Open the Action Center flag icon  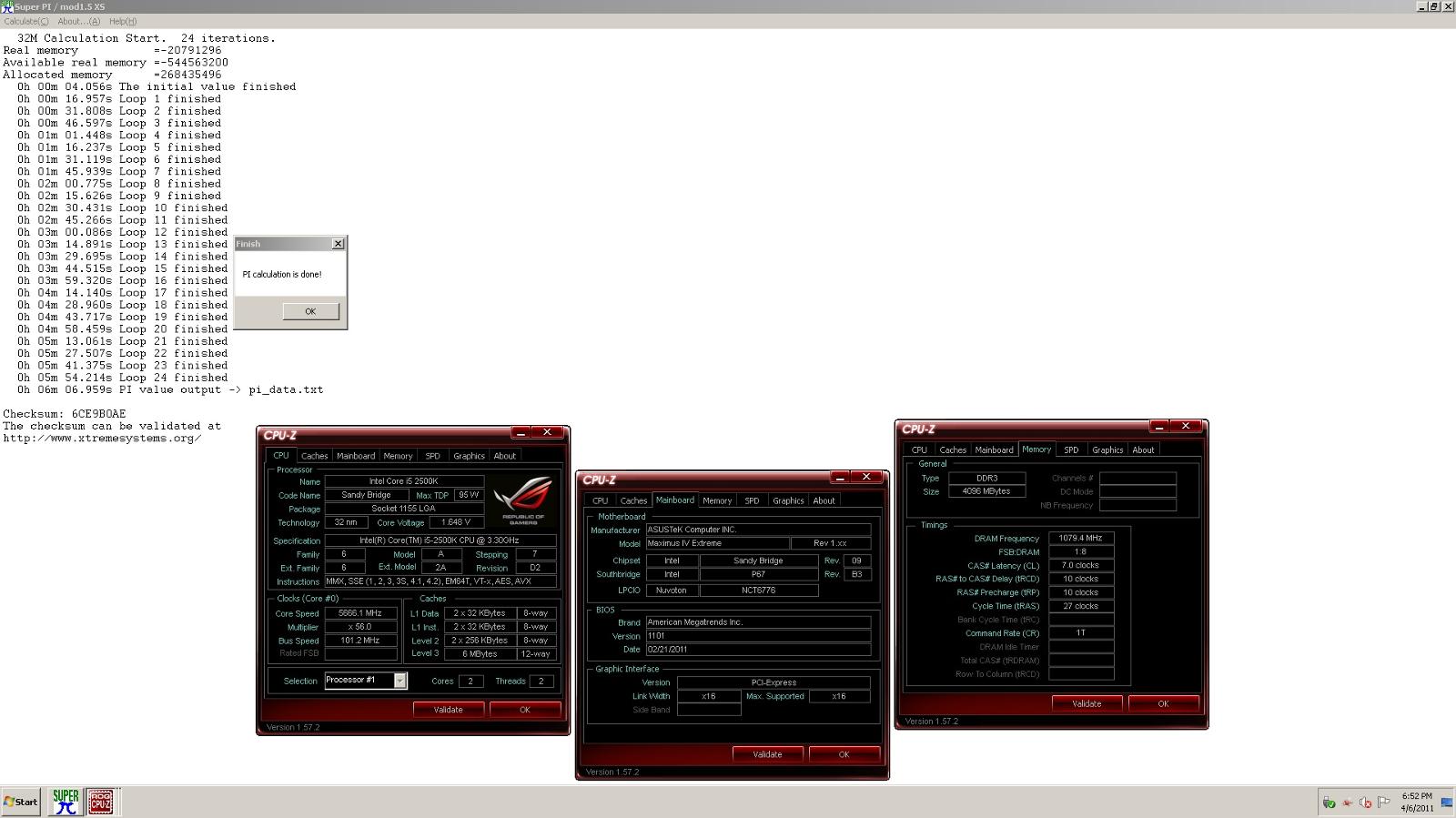(1383, 803)
